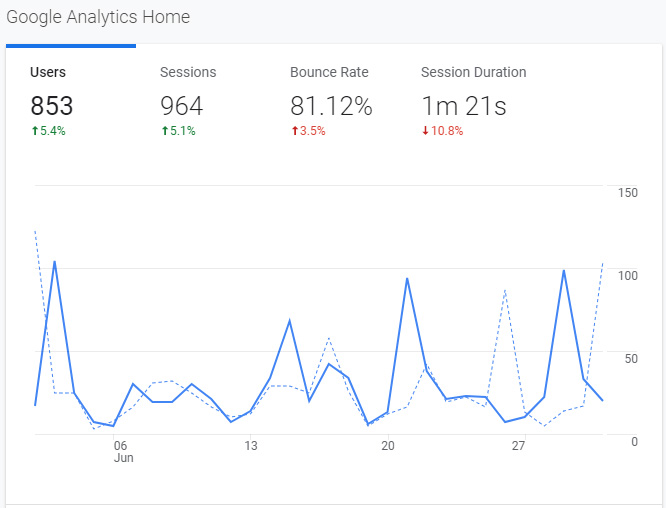Image resolution: width=666 pixels, height=508 pixels.
Task: Click the red 3.5% increase indicator
Action: (x=308, y=131)
